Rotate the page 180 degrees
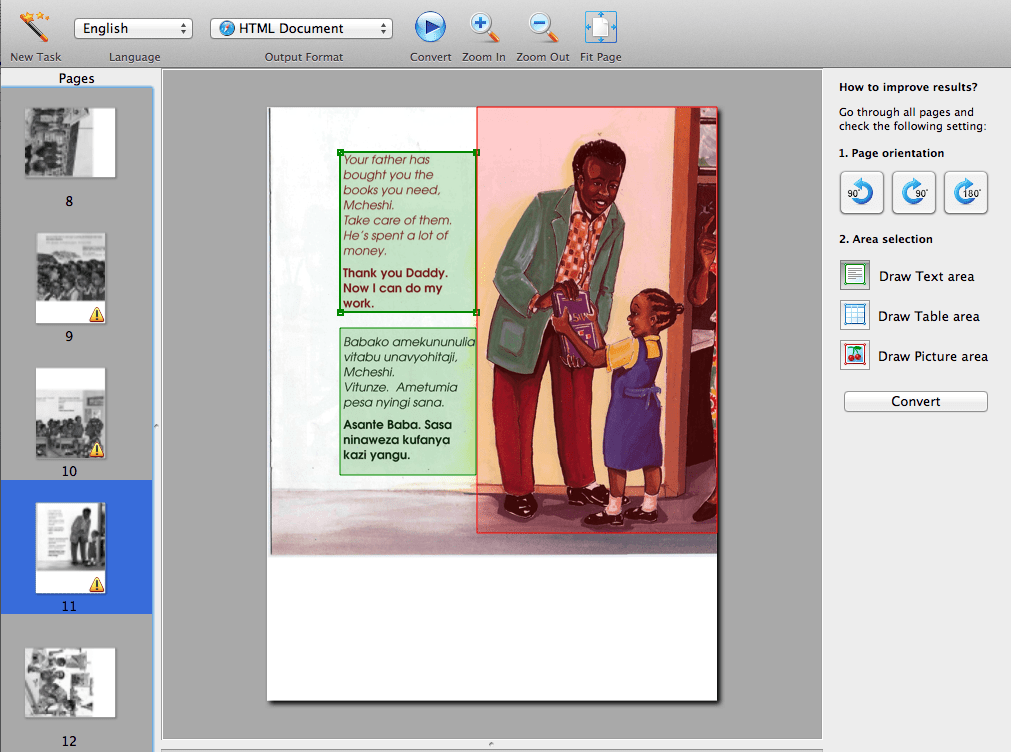Viewport: 1011px width, 752px height. (x=965, y=192)
